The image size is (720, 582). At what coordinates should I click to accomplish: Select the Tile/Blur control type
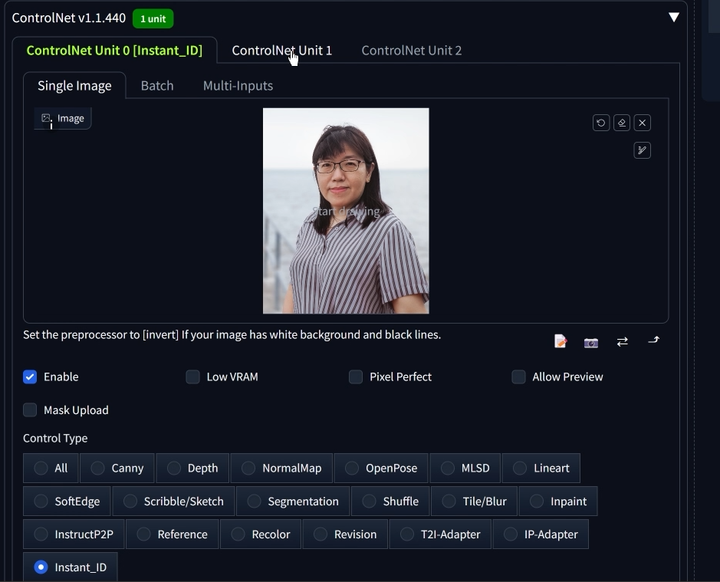click(474, 501)
